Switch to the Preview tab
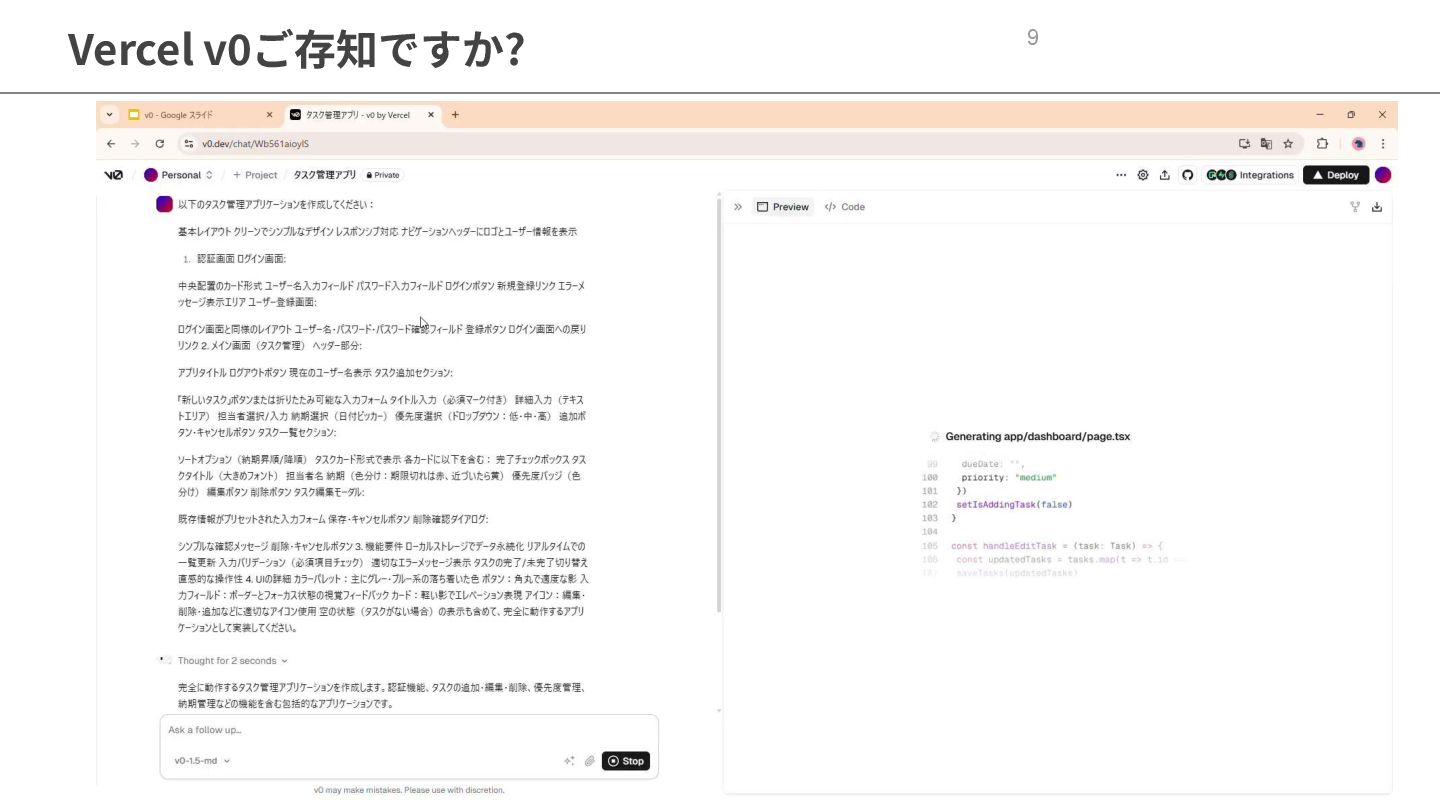This screenshot has height=810, width=1440. pos(783,207)
